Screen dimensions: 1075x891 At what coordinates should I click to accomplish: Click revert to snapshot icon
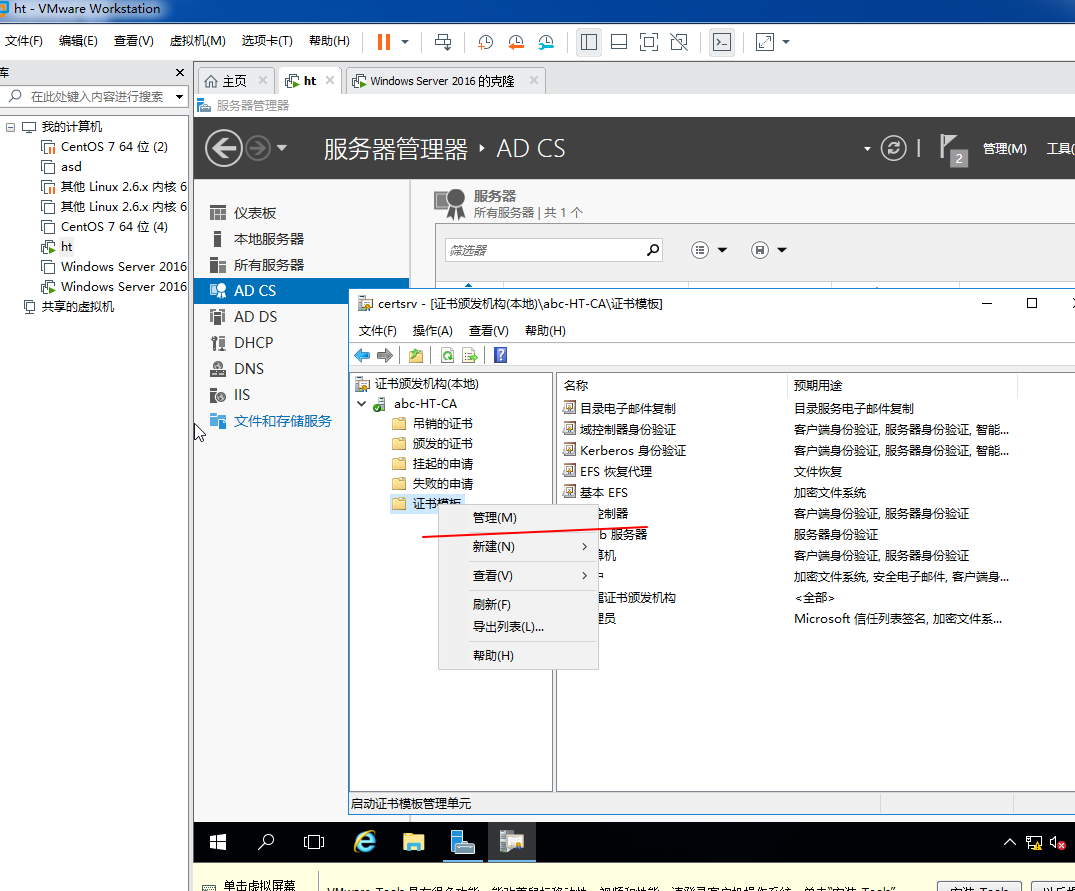coord(516,42)
